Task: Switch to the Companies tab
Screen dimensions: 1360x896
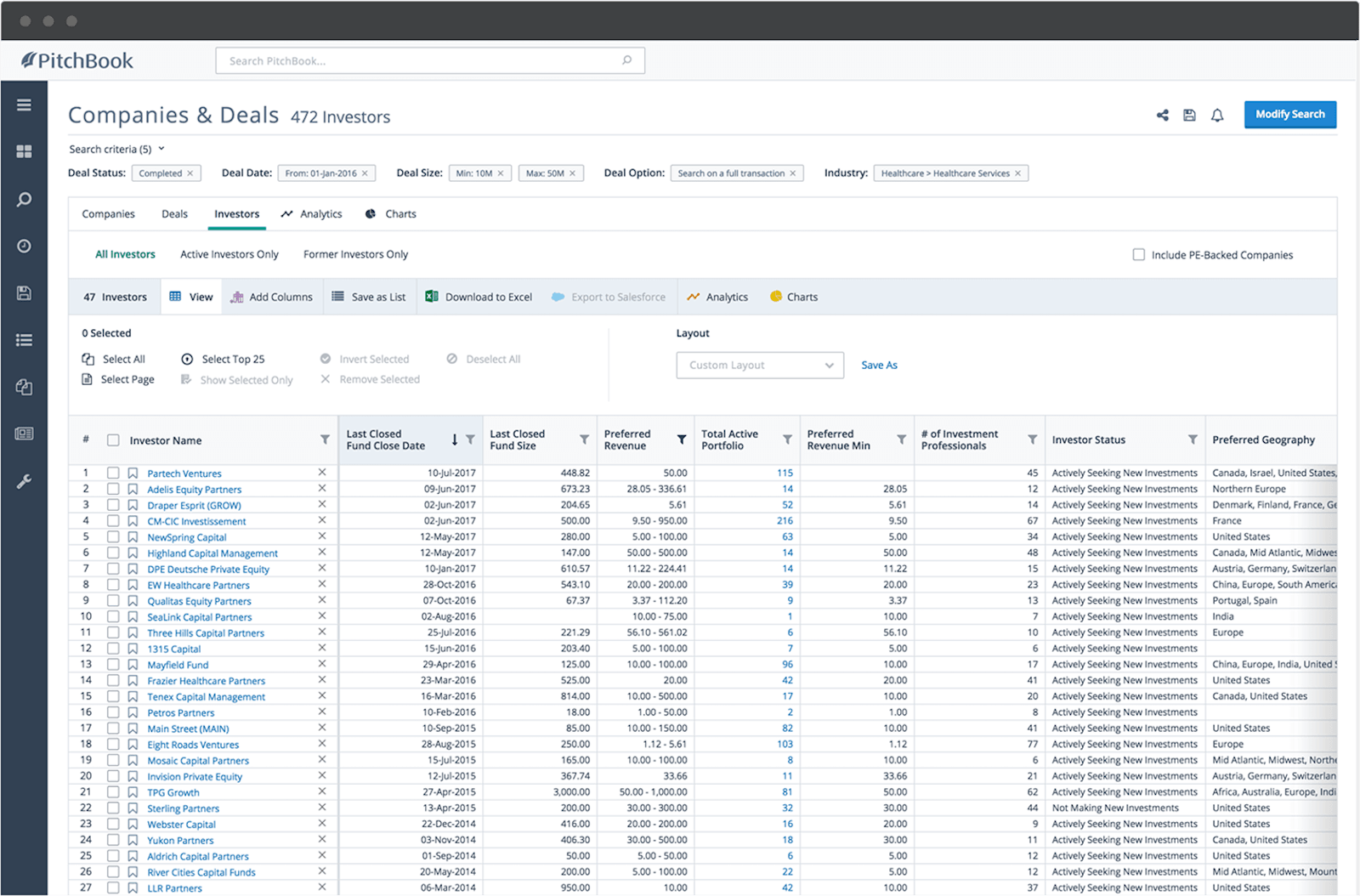Action: tap(108, 214)
